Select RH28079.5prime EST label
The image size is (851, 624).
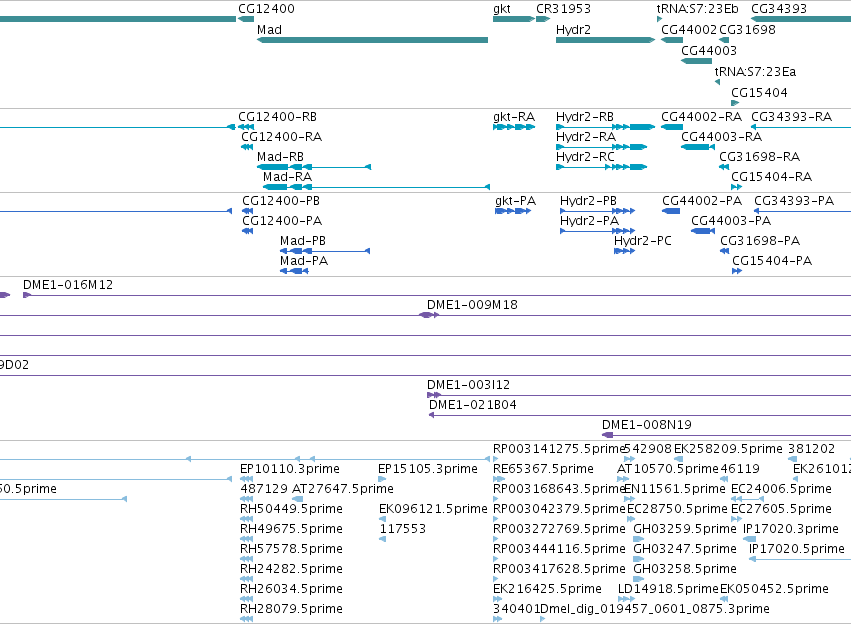pos(291,609)
